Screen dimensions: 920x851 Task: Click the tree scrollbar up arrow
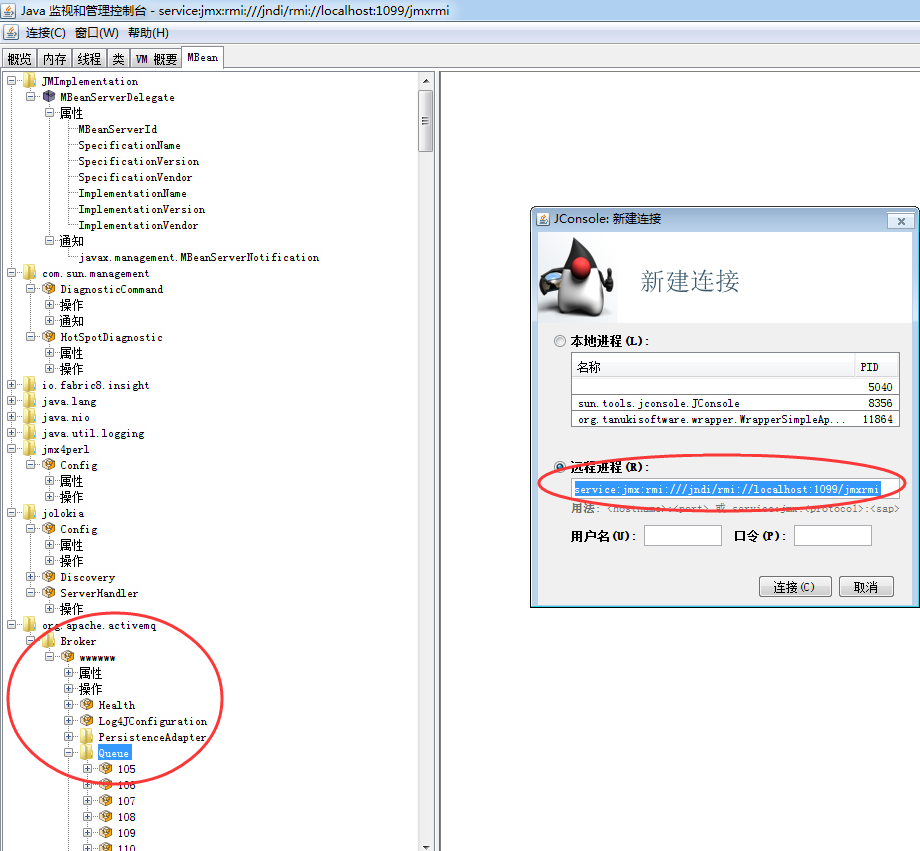pyautogui.click(x=425, y=81)
